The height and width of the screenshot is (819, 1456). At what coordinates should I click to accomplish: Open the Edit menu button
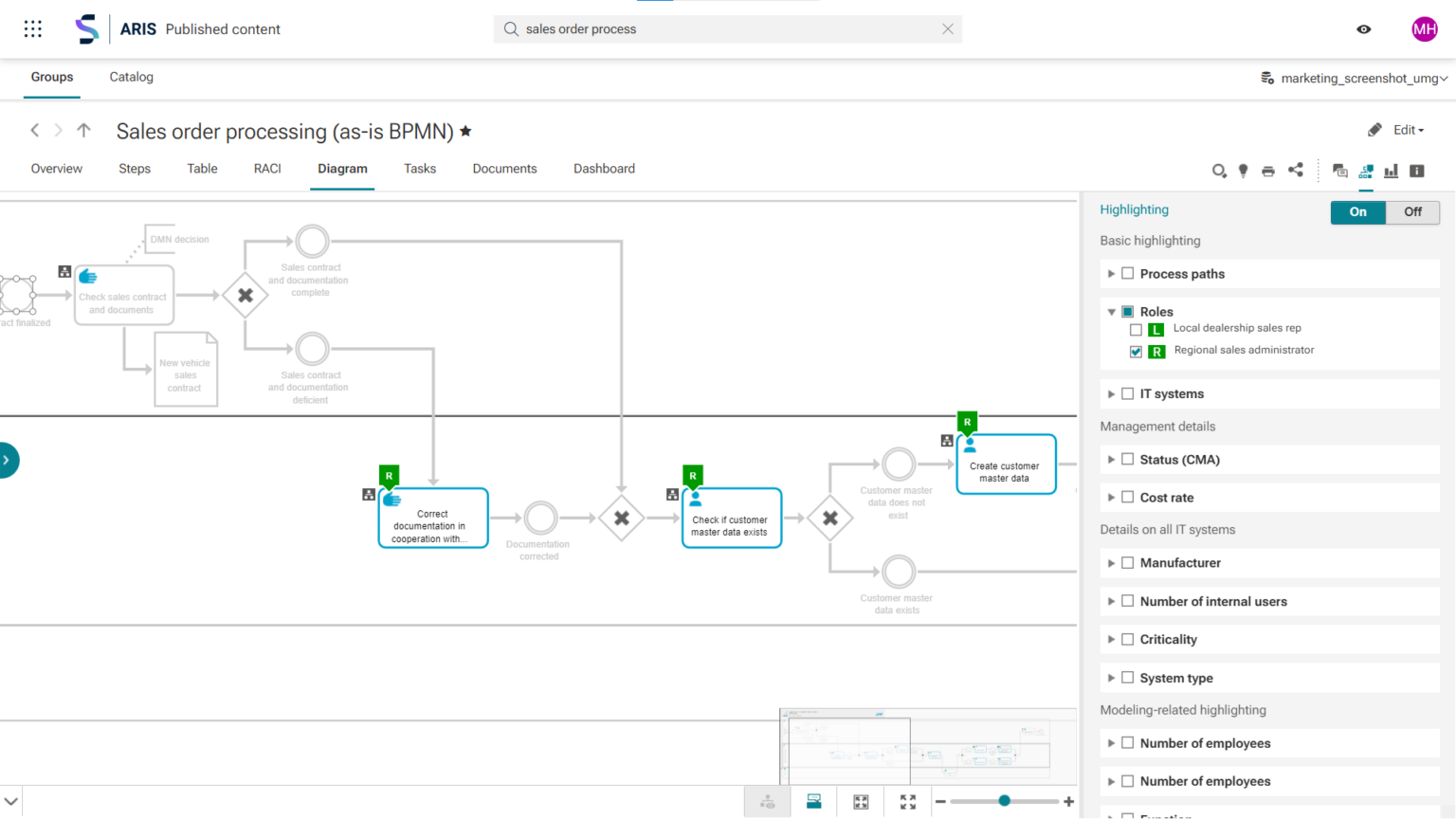pos(1395,130)
